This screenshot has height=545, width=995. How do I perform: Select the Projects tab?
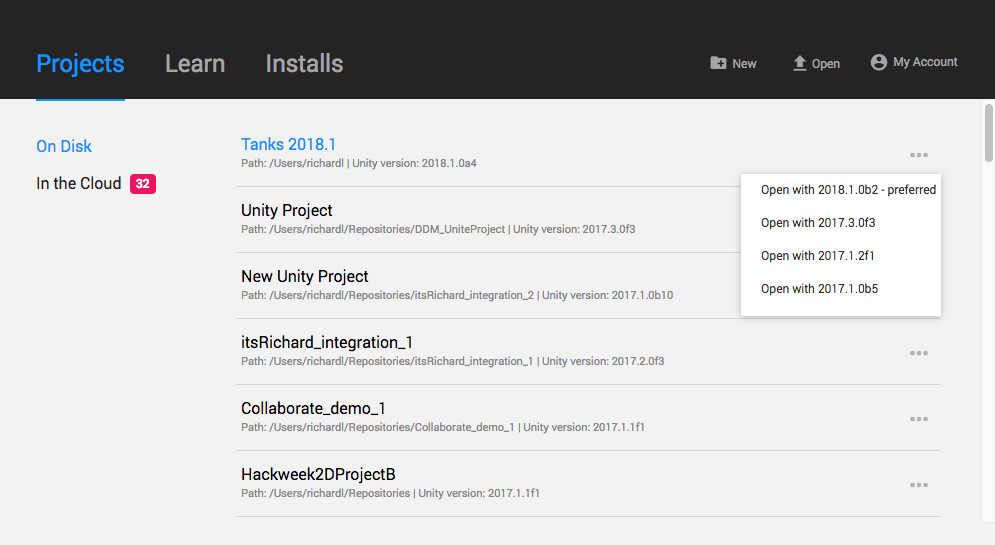80,64
